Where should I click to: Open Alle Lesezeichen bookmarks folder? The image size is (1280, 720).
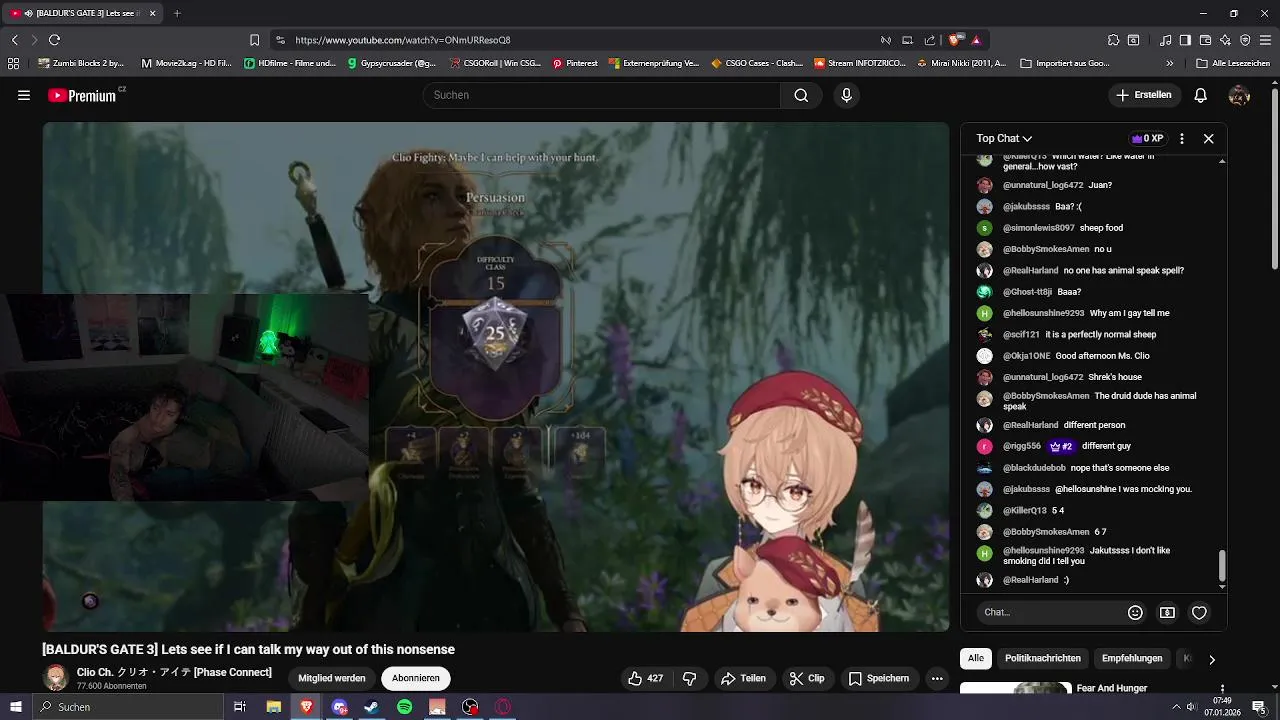(1233, 63)
